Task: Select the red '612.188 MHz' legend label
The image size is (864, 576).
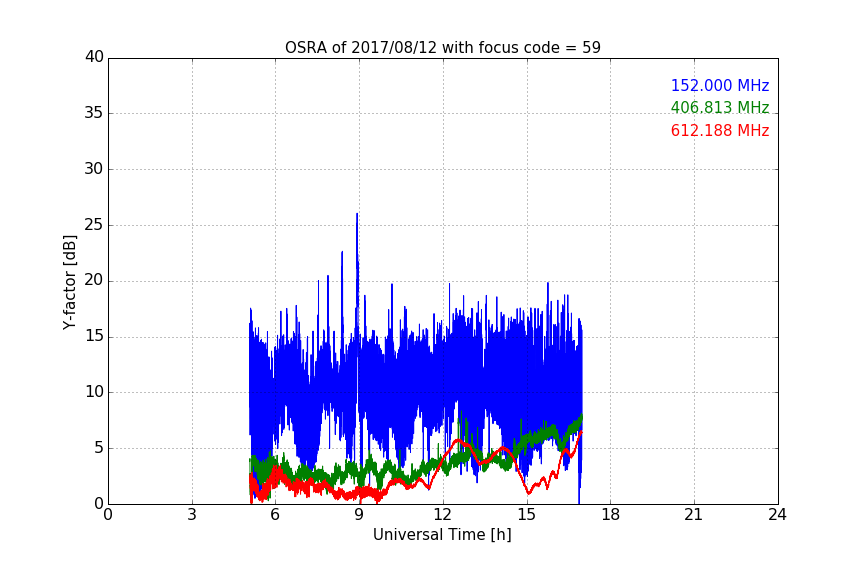Action: 720,131
